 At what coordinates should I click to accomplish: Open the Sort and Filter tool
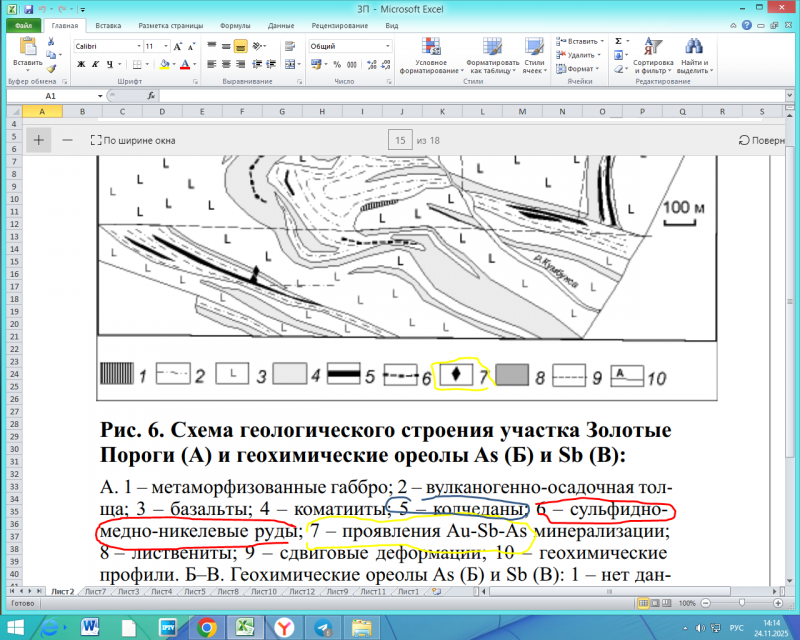point(653,56)
